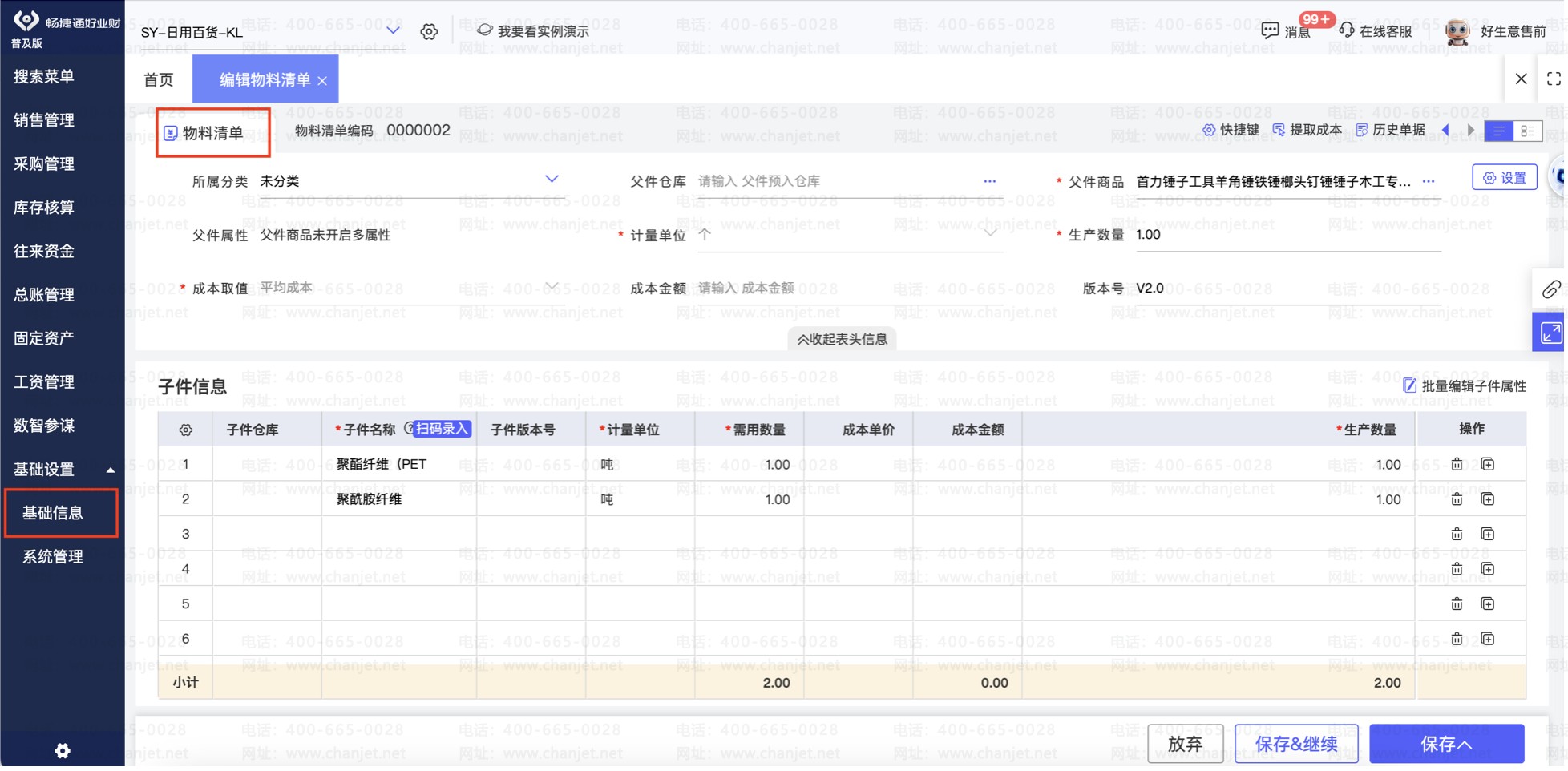1568x771 pixels.
Task: Open the 消息 messages icon
Action: tap(1270, 31)
